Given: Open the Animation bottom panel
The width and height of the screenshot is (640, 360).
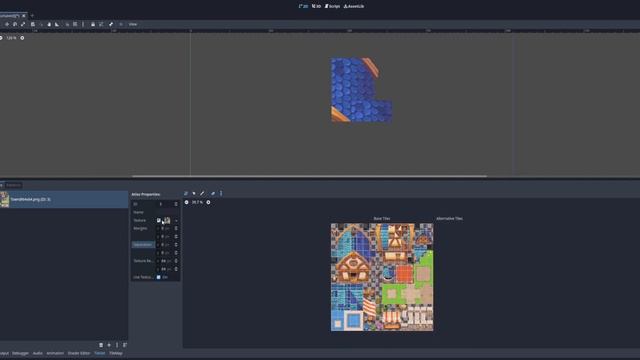Looking at the screenshot, I should (55, 353).
